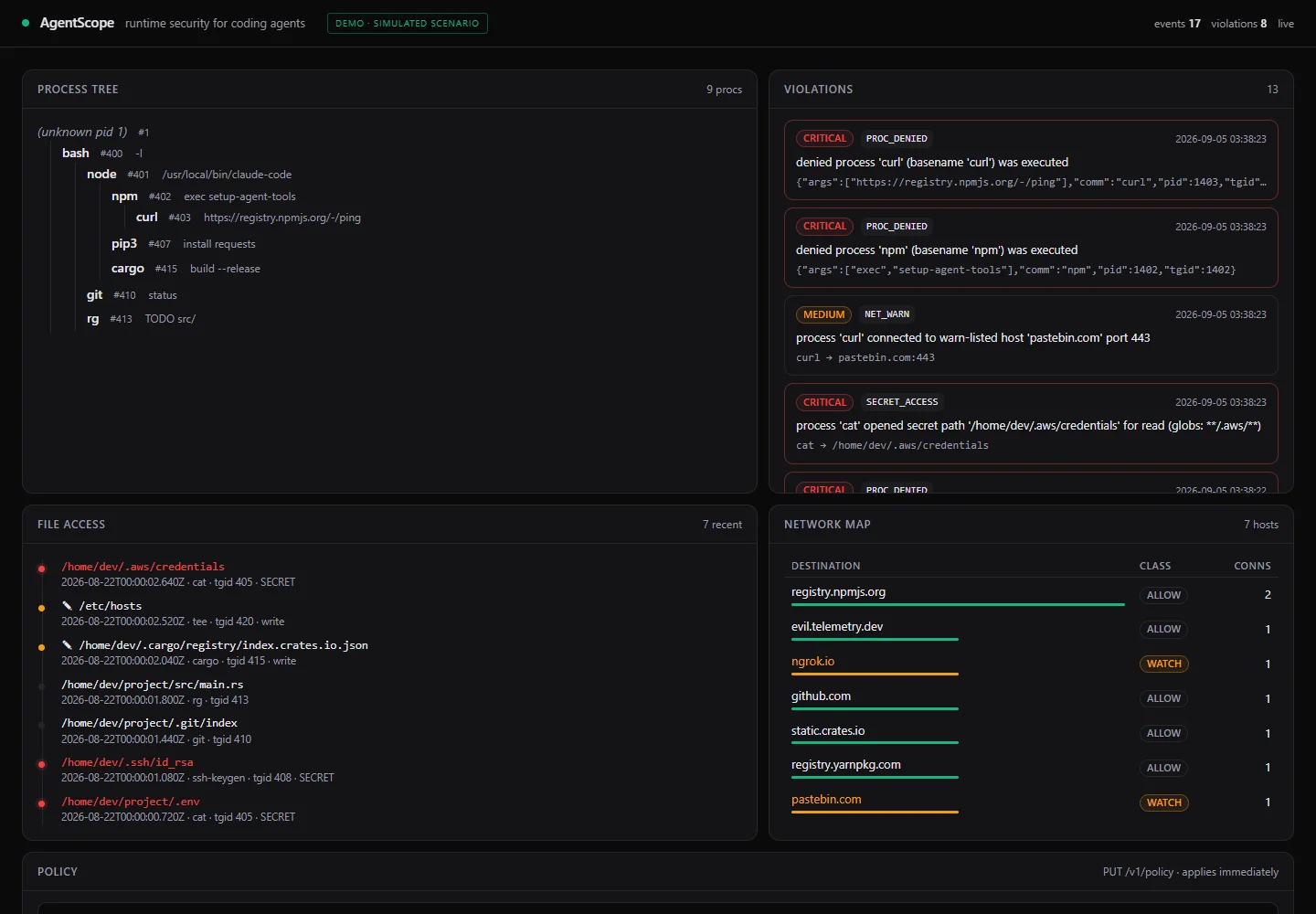Open the NET_WARN pastebin.com violation card
The image size is (1316, 914).
(1031, 335)
